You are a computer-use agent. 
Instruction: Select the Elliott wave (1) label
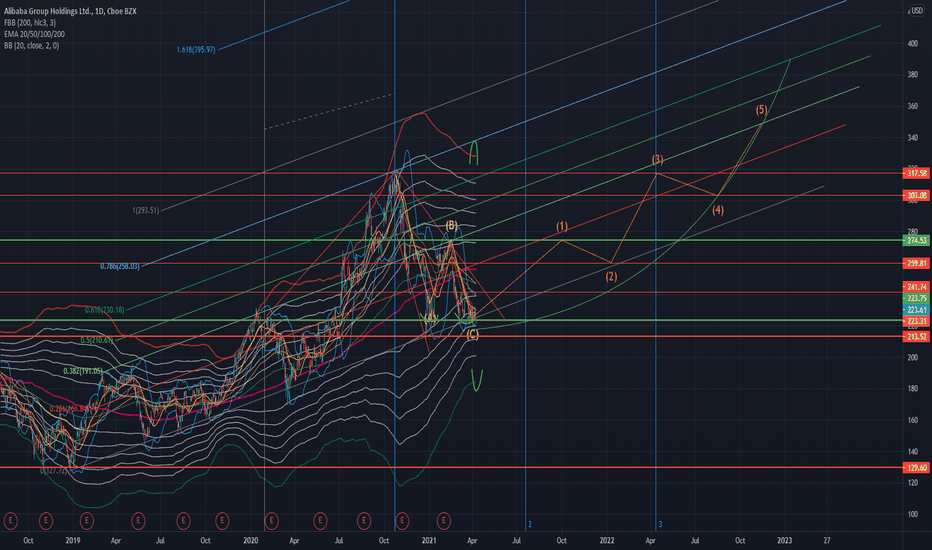click(562, 226)
